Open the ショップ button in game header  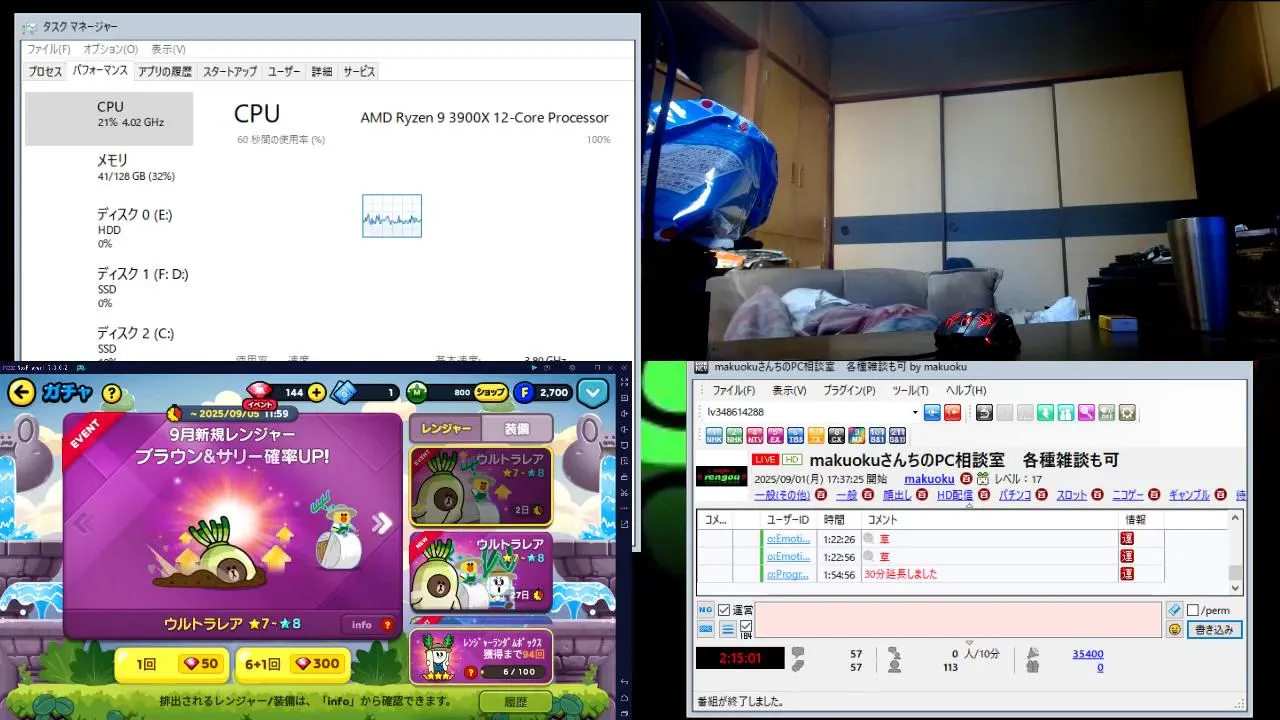pyautogui.click(x=490, y=393)
